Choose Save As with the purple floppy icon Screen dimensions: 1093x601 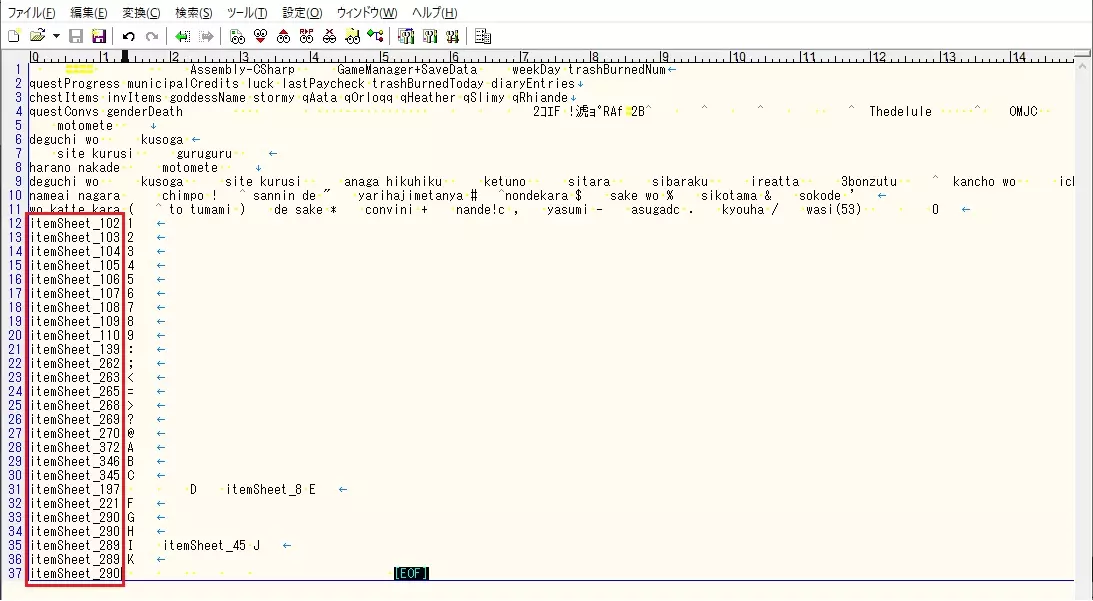pyautogui.click(x=99, y=36)
